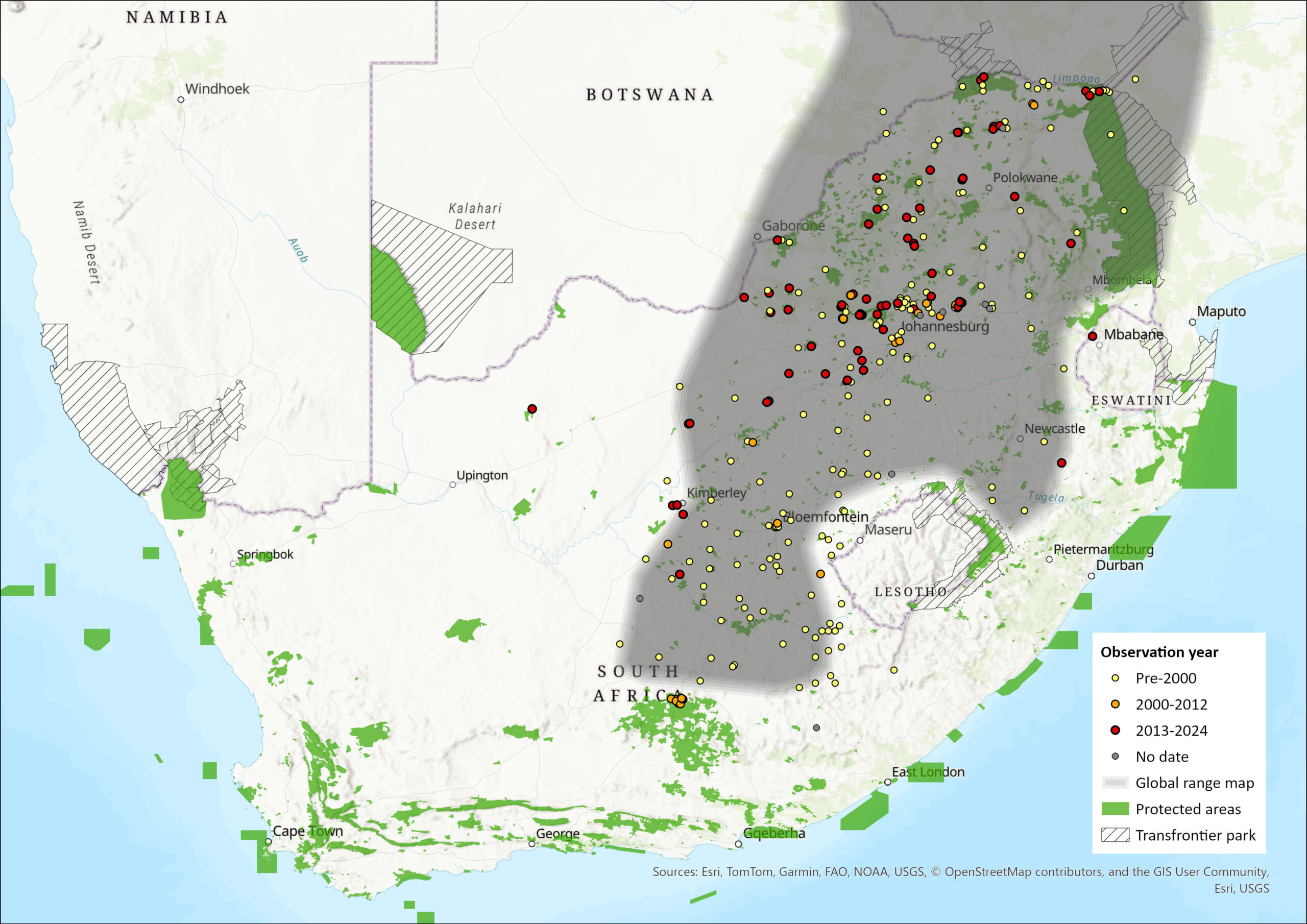
Task: Click the Gaborone city marker
Action: [757, 236]
